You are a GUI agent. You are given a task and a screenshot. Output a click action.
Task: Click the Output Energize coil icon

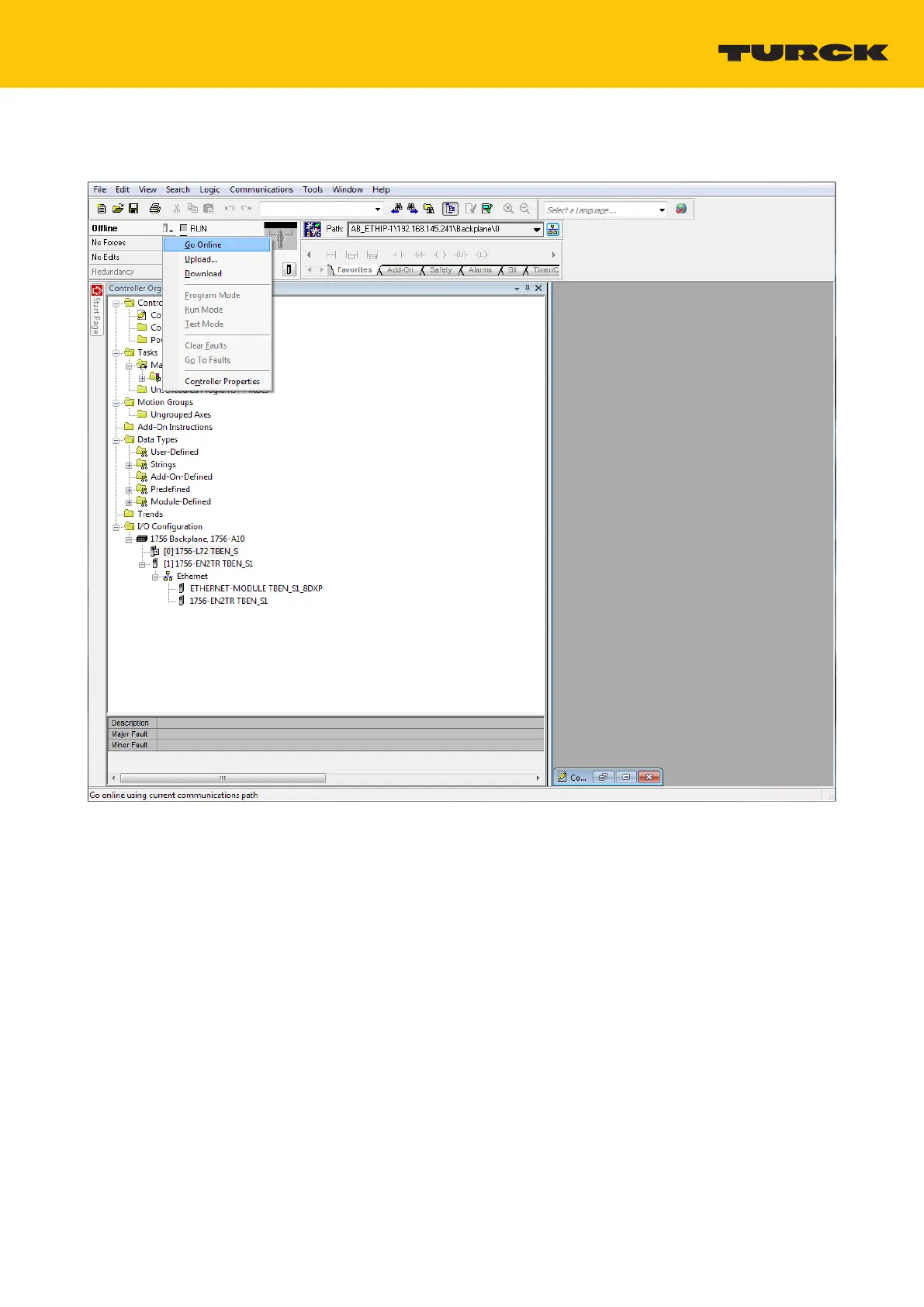[440, 255]
